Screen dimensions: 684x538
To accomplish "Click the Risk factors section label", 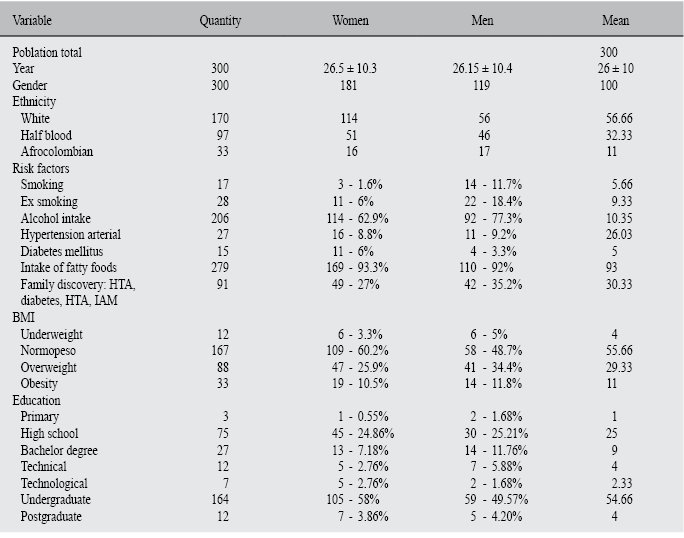I will [39, 168].
